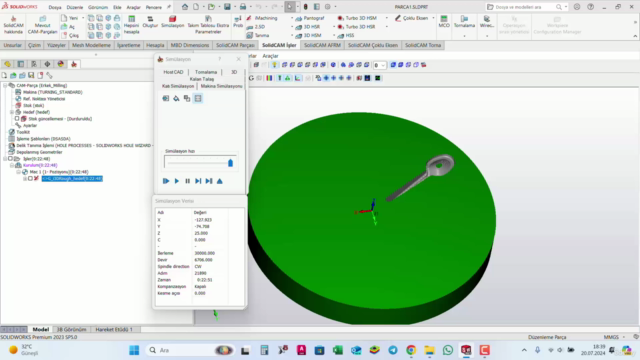This screenshot has width=640, height=360.
Task: Open the iMachining dropdown arrow
Action: tap(292, 18)
